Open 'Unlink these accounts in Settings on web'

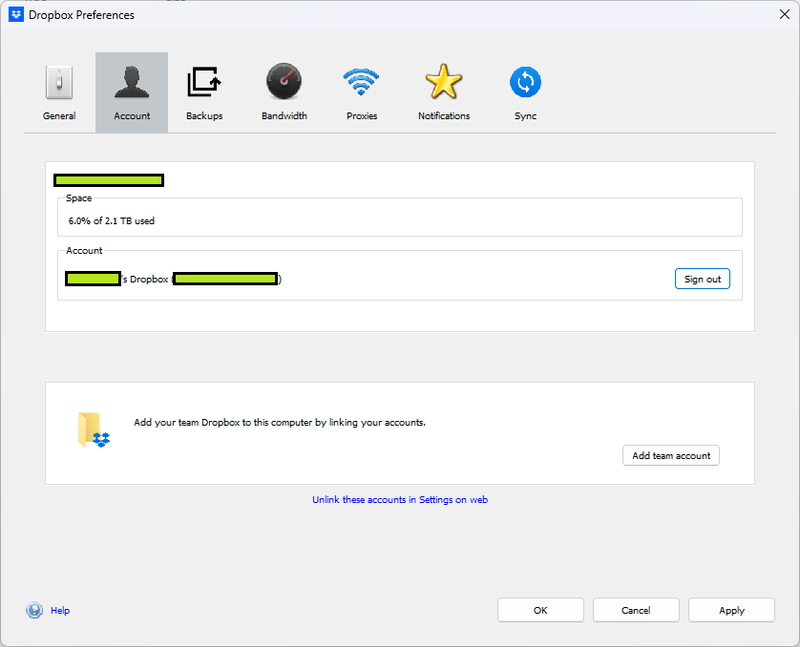tap(400, 500)
